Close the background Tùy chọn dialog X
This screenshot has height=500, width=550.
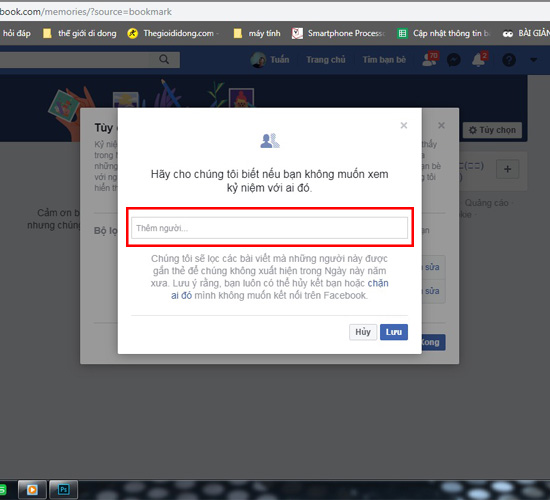tap(441, 125)
